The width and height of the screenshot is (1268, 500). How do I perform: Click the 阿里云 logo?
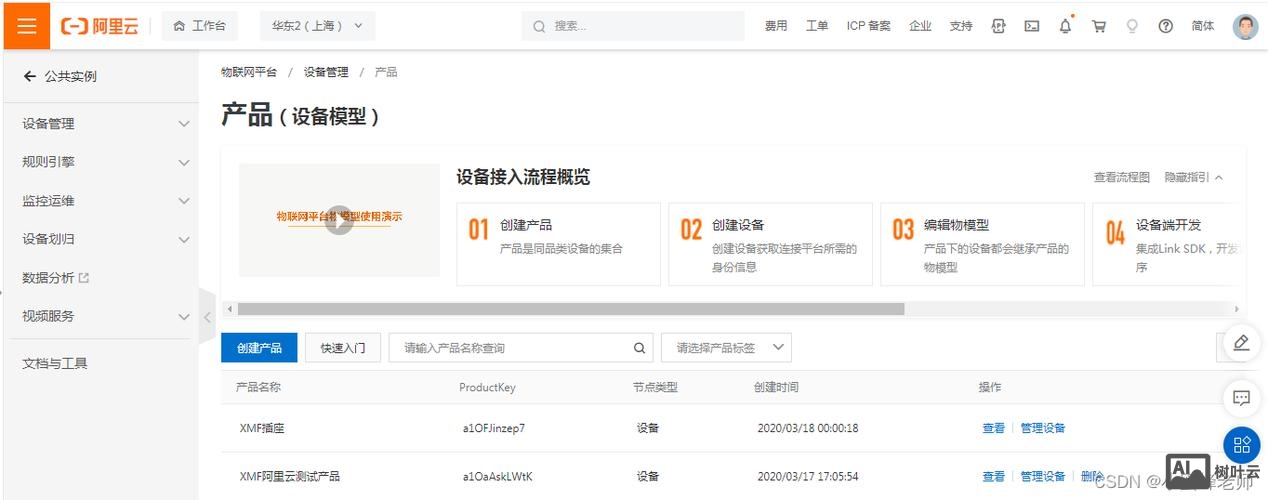100,26
